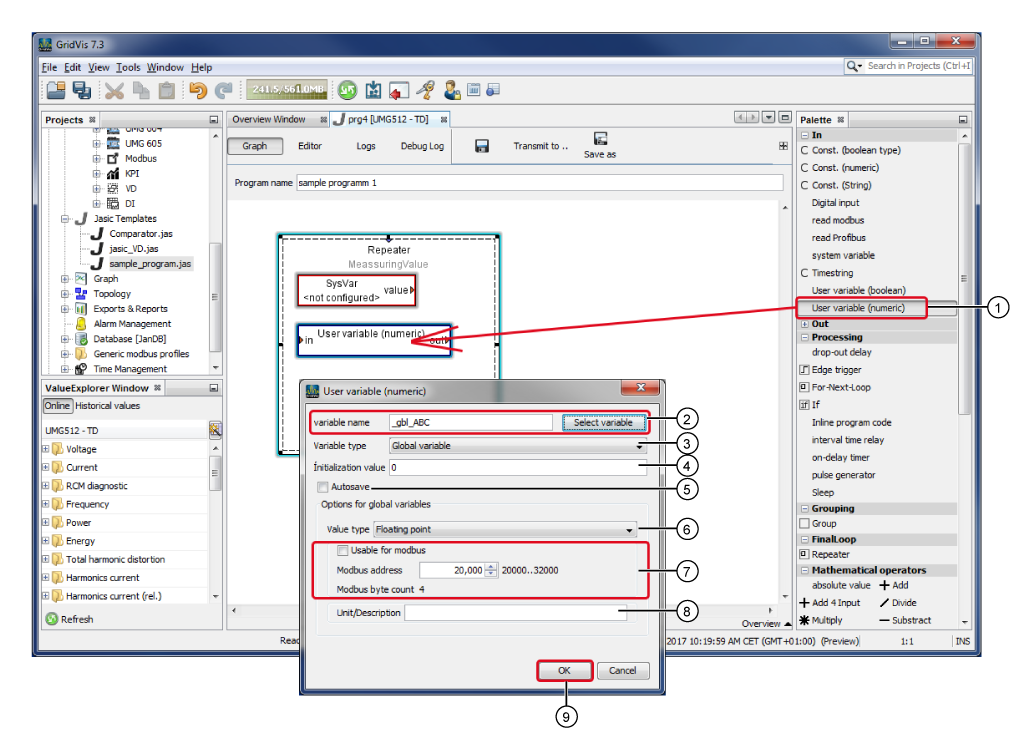Screen dimensions: 1024x739
Task: Click the Undo arrow in the toolbar
Action: point(198,90)
